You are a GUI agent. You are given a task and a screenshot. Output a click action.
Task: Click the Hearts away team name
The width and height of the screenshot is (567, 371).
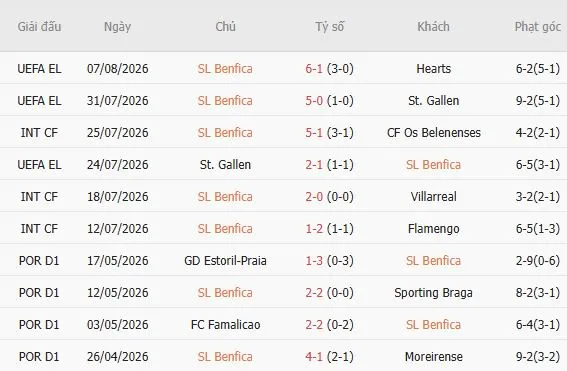[433, 69]
